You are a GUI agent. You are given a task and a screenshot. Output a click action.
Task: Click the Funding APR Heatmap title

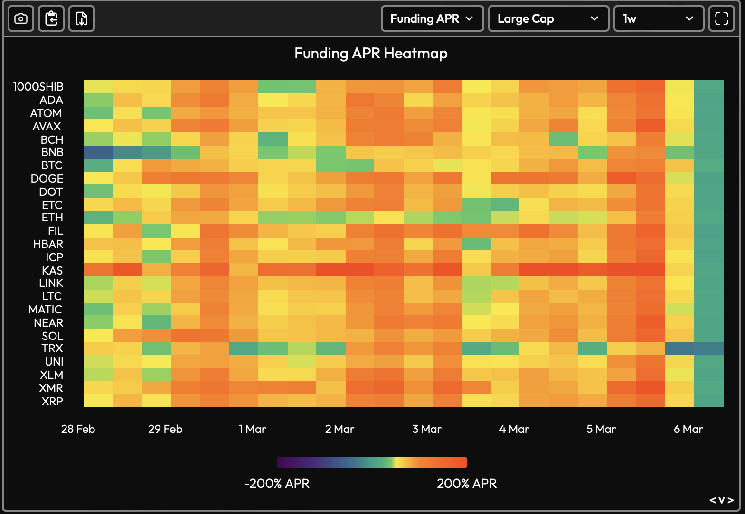[371, 53]
